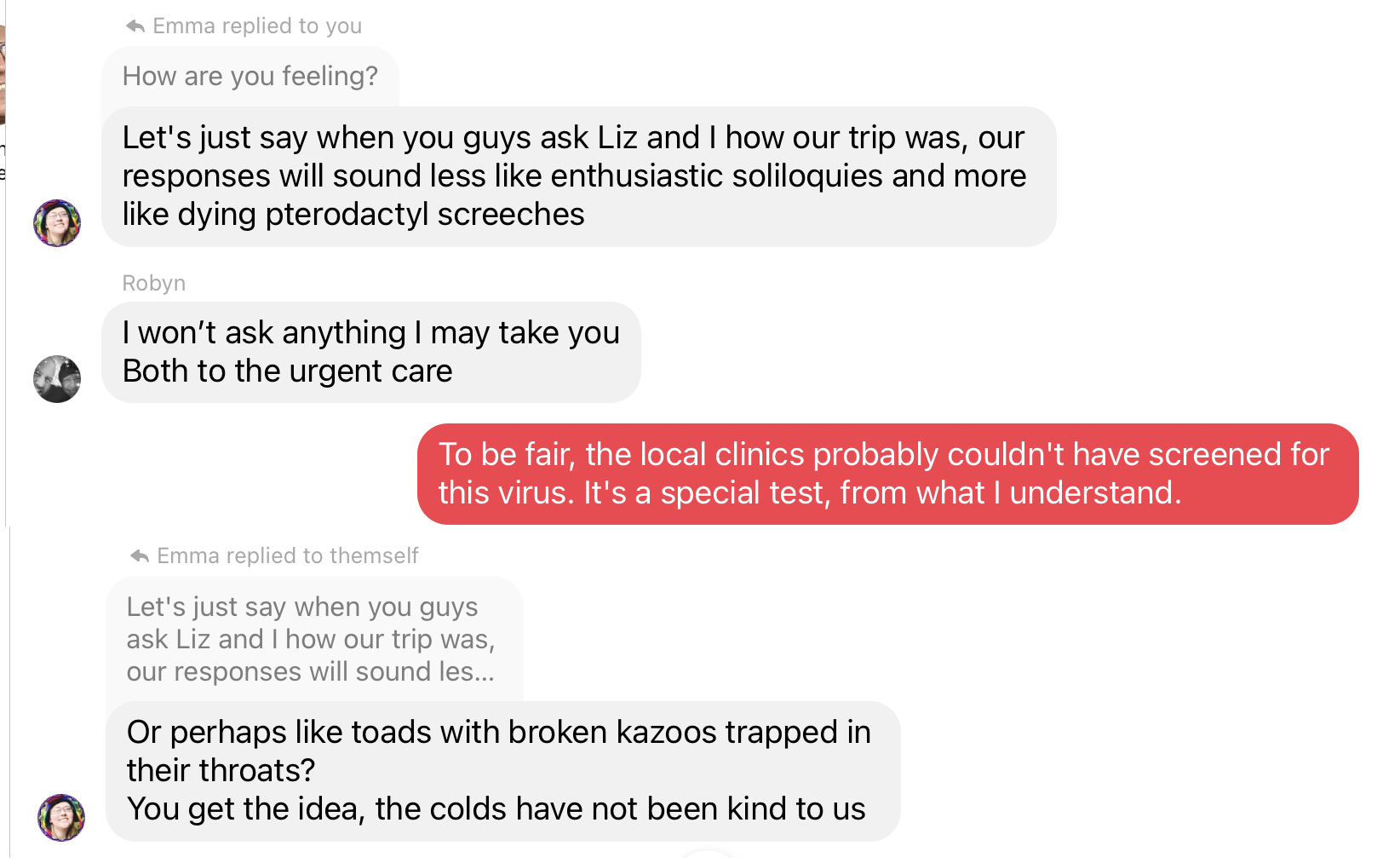Click the reply arrow beside "Emma replied to themself"
The width and height of the screenshot is (1400, 863).
[139, 556]
